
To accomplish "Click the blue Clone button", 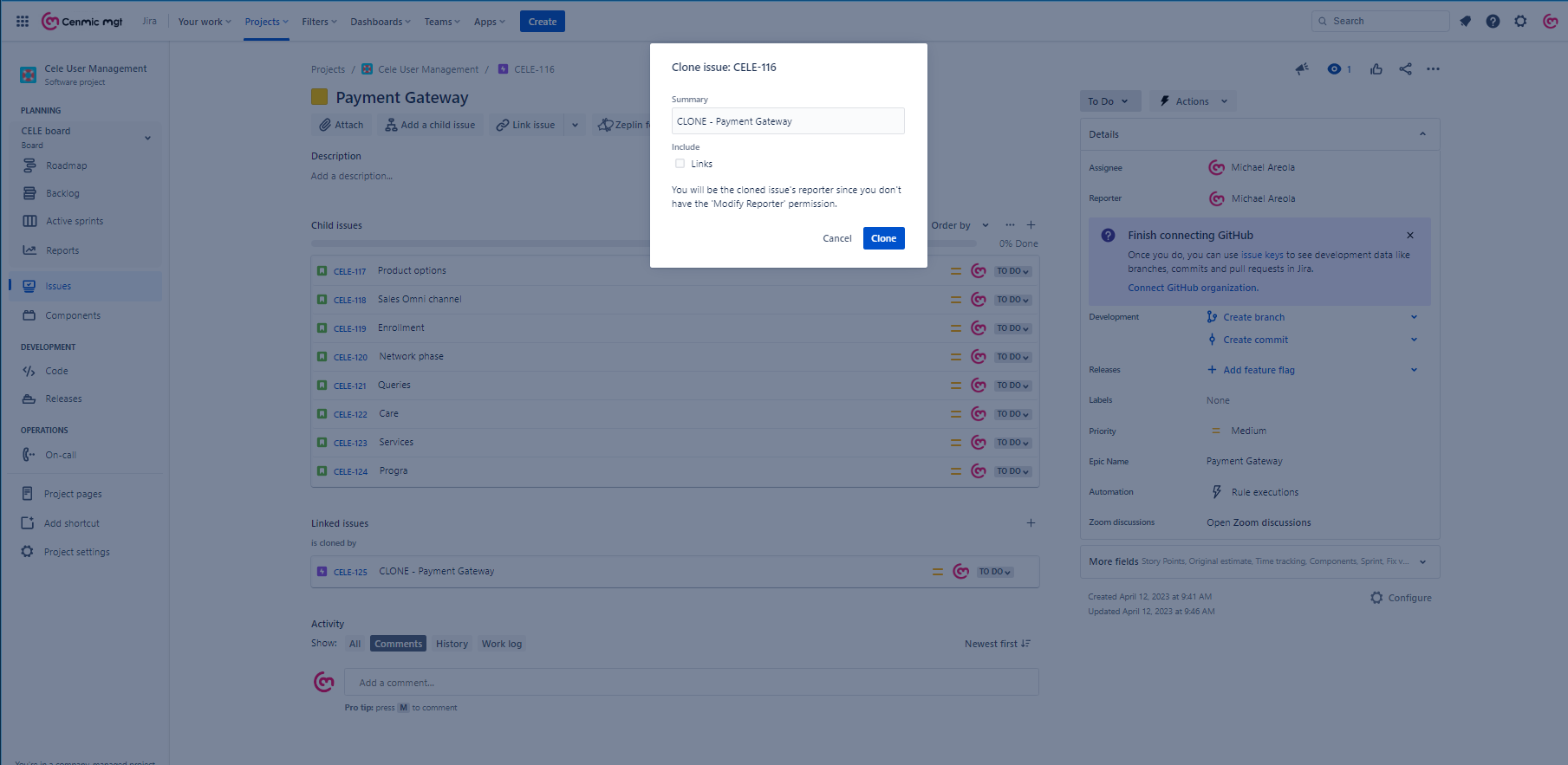I will point(883,238).
